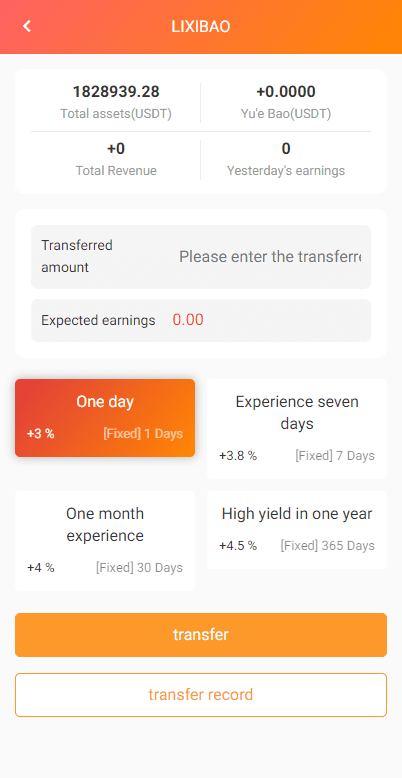Click the [Fixed] 7 Days label
Viewport: 402px width, 778px height.
tap(335, 455)
